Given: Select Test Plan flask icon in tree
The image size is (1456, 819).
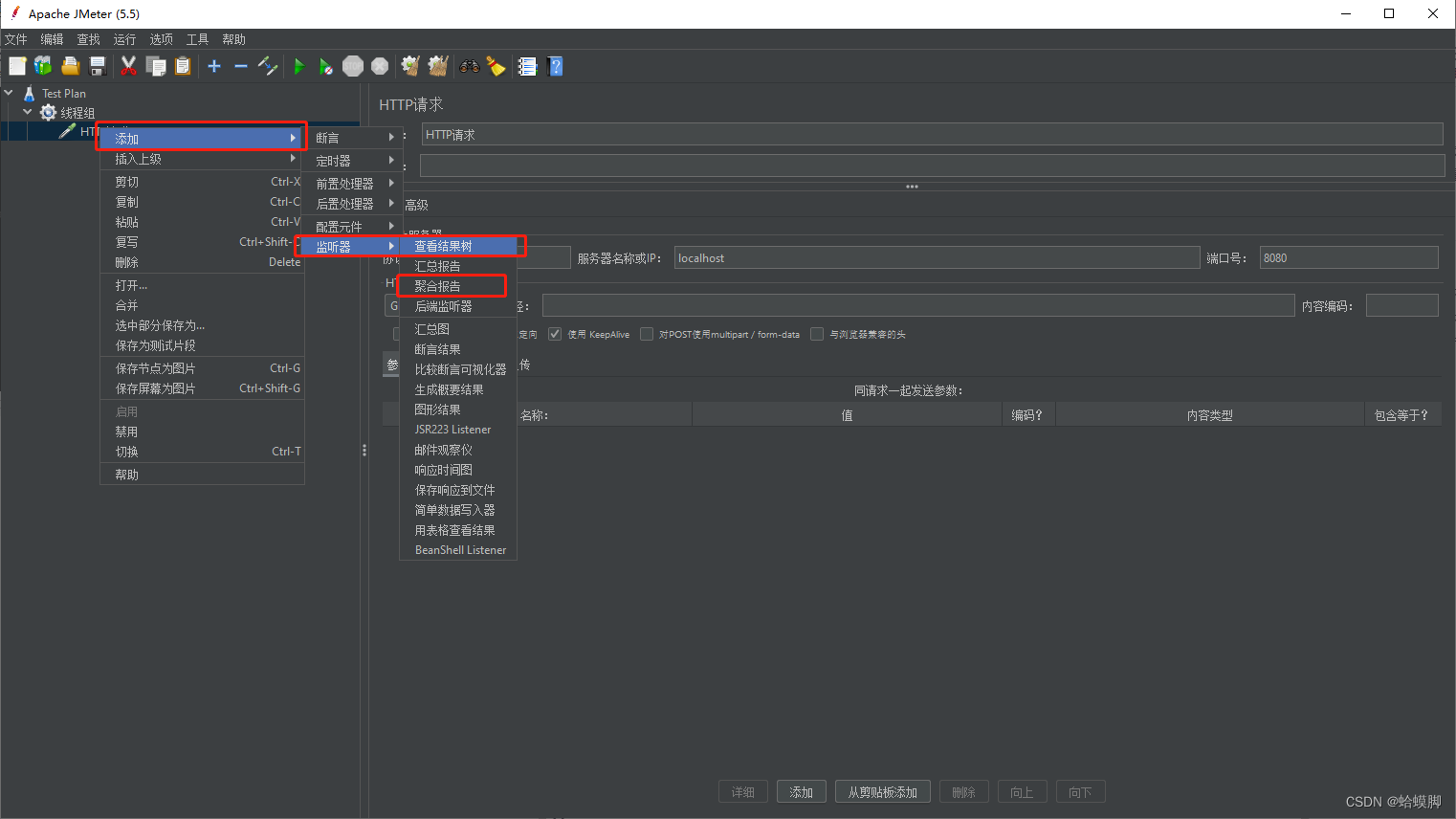Looking at the screenshot, I should click(x=29, y=93).
